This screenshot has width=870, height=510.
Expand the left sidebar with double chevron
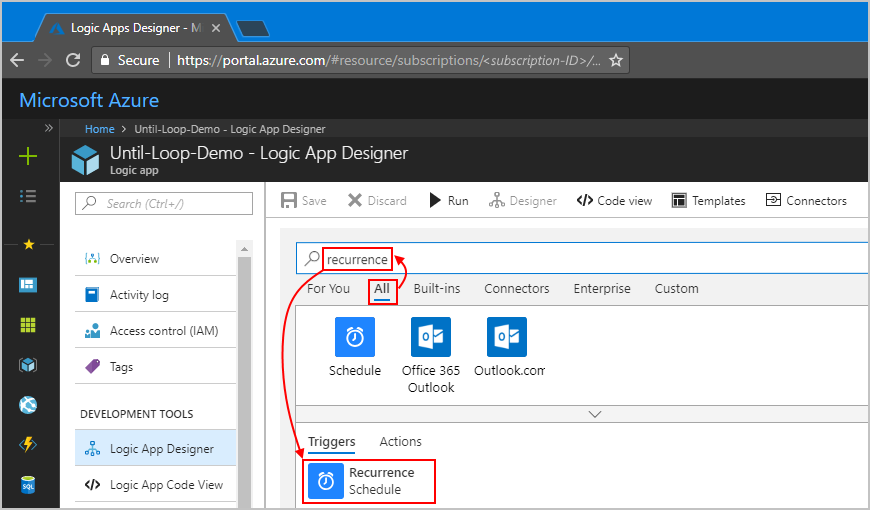pyautogui.click(x=49, y=128)
